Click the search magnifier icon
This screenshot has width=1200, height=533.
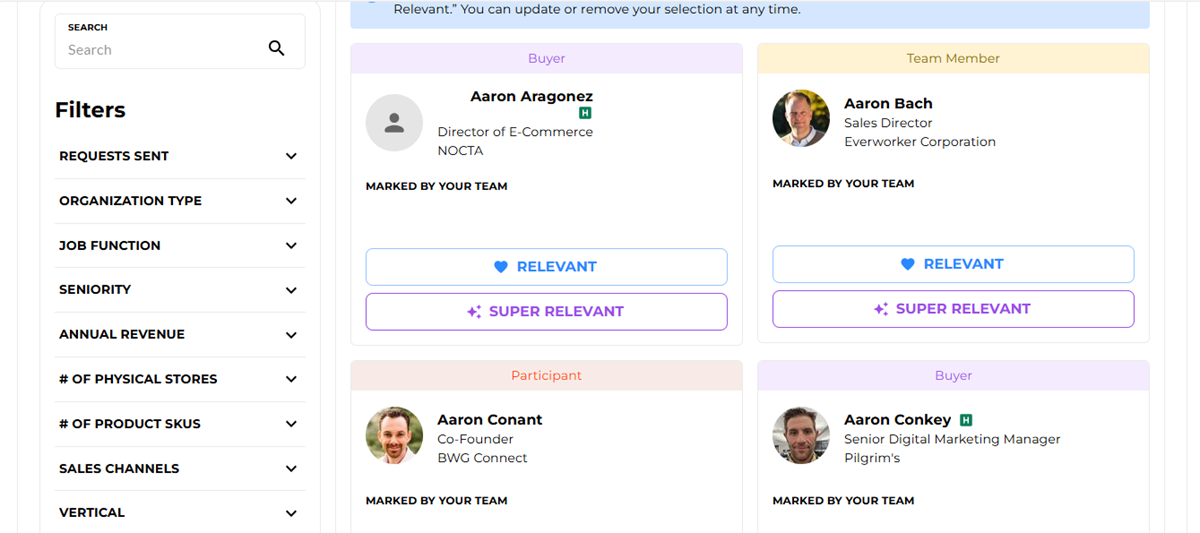pos(277,48)
